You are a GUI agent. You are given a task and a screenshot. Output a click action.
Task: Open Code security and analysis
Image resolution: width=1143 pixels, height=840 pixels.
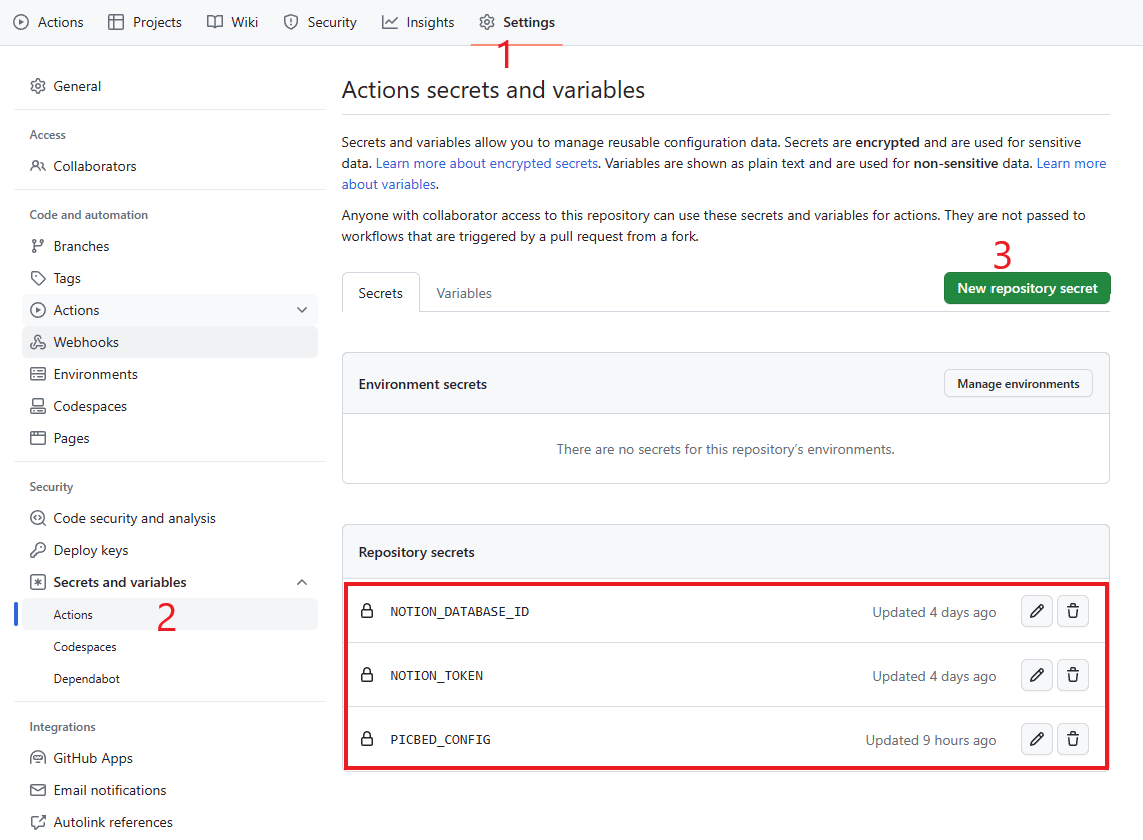[170, 518]
